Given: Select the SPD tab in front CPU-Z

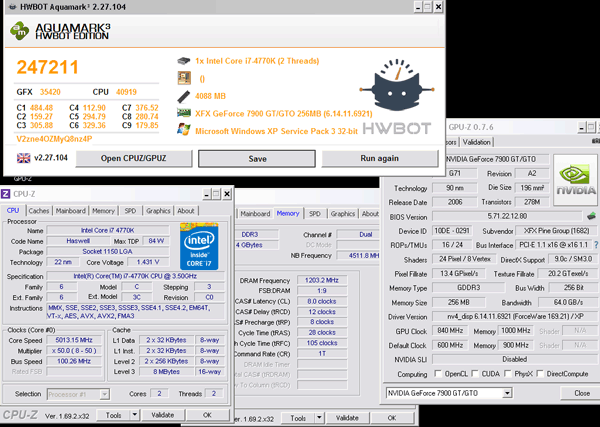Looking at the screenshot, I should click(x=130, y=211).
